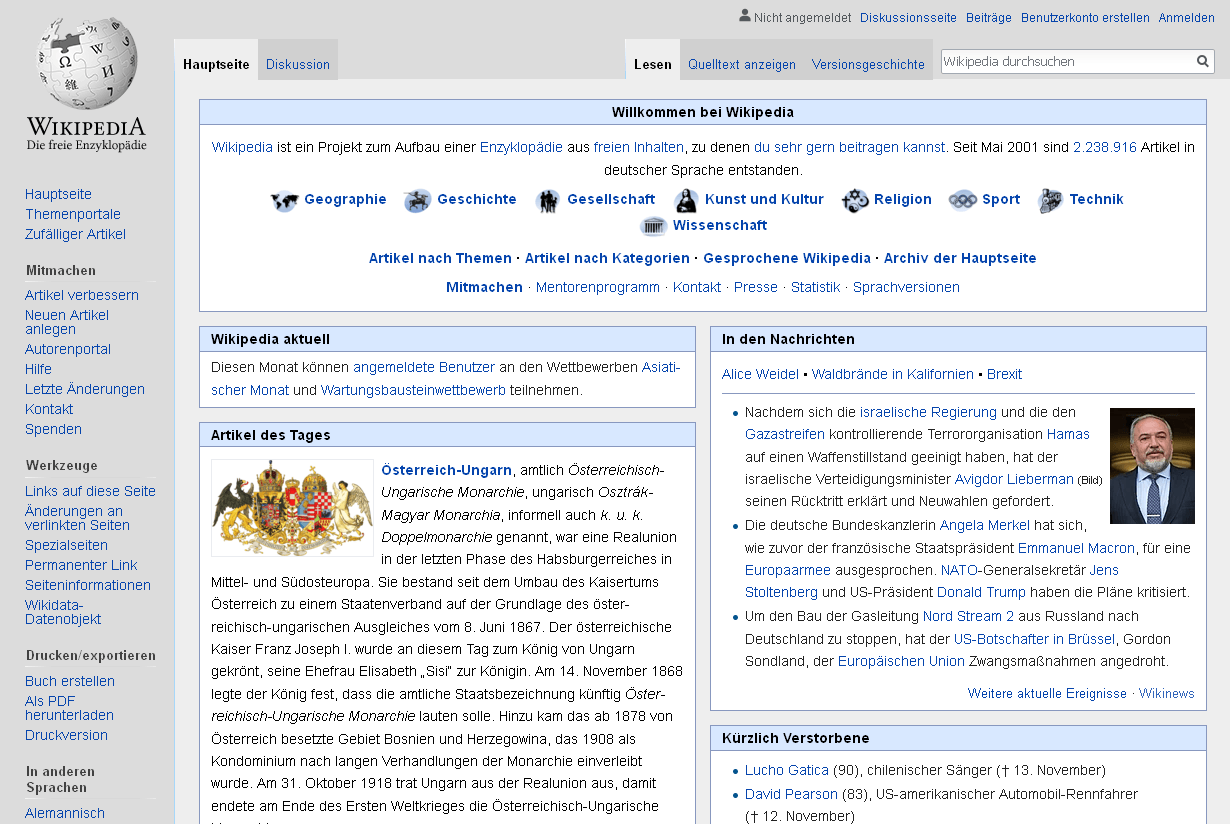Click the Geschichte horseman icon

(x=417, y=200)
